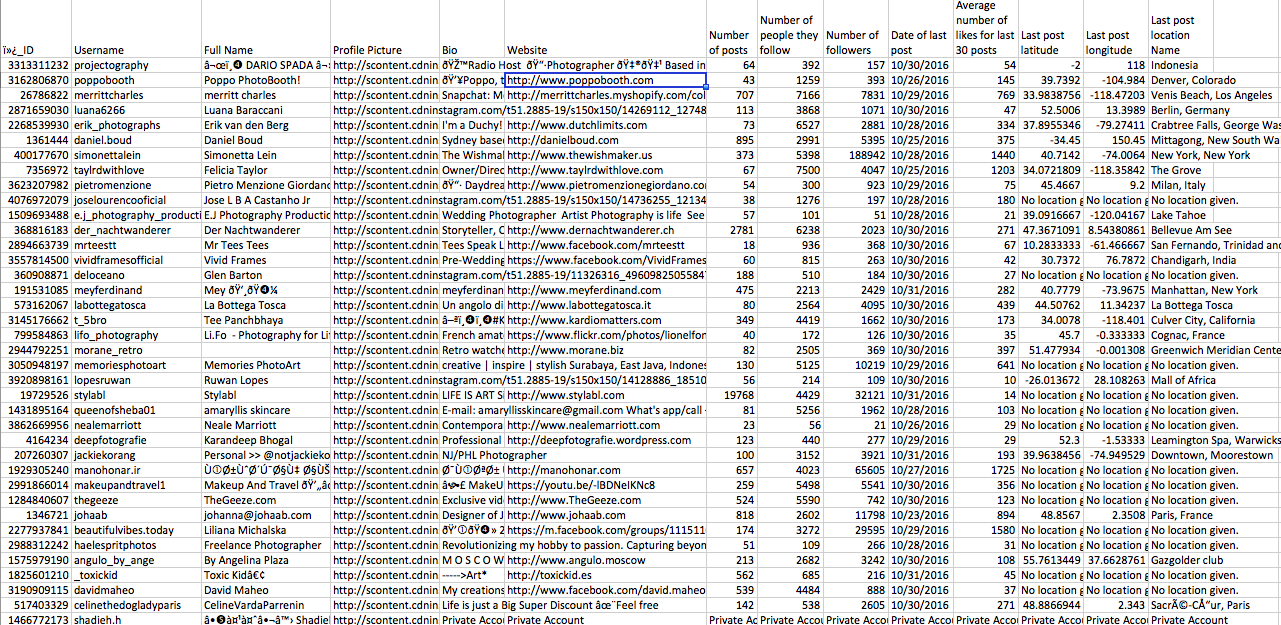1281x625 pixels.
Task: Select username cell poppobooth
Action: [135, 80]
